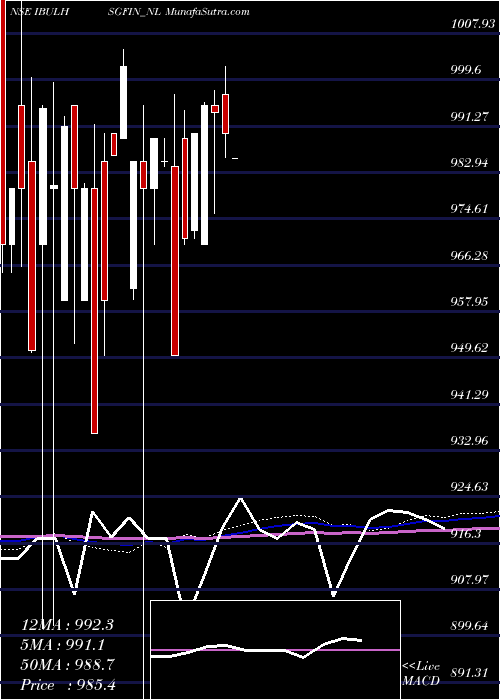Click the long red candle reaching lowest near 935
The image size is (500, 700).
pos(94,311)
